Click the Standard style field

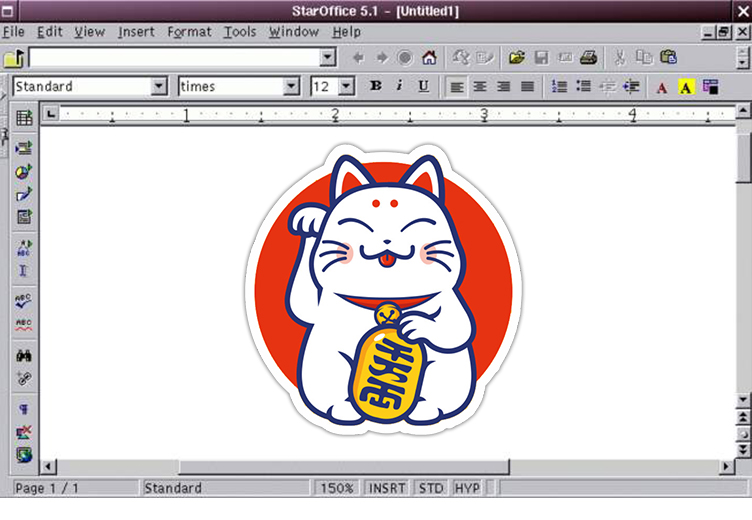tap(82, 87)
